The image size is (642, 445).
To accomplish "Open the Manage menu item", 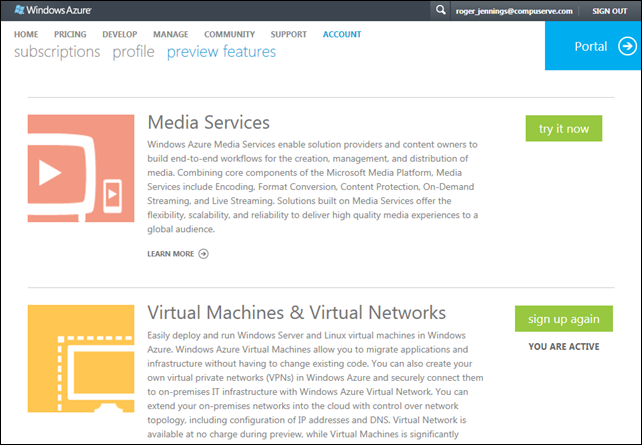I will (171, 35).
